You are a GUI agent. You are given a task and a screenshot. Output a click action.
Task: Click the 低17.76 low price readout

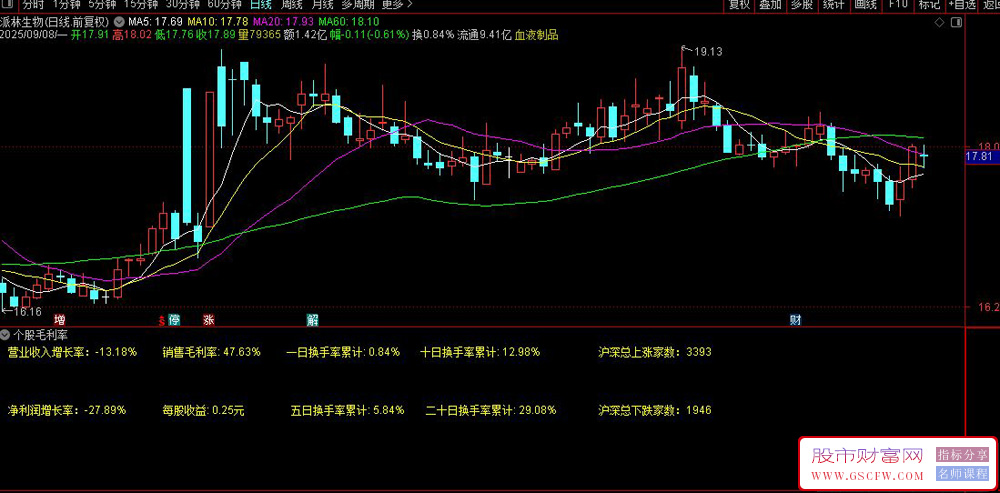[x=173, y=34]
